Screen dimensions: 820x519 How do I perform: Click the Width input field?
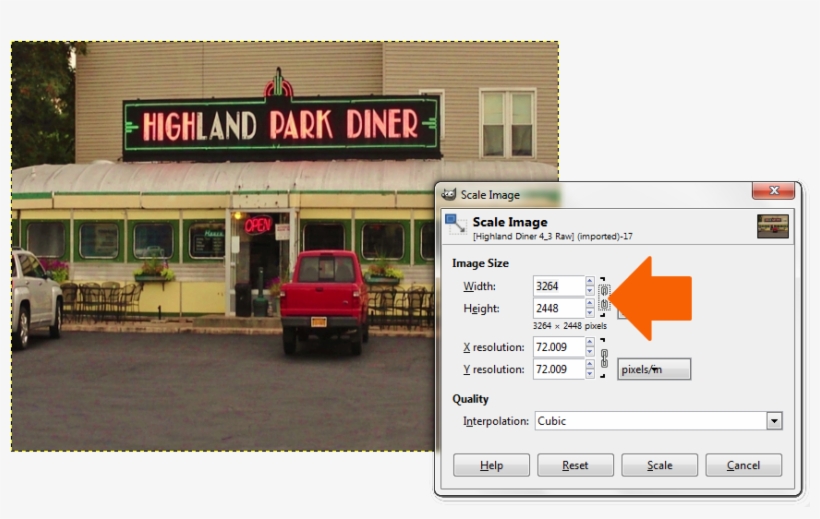tap(559, 286)
